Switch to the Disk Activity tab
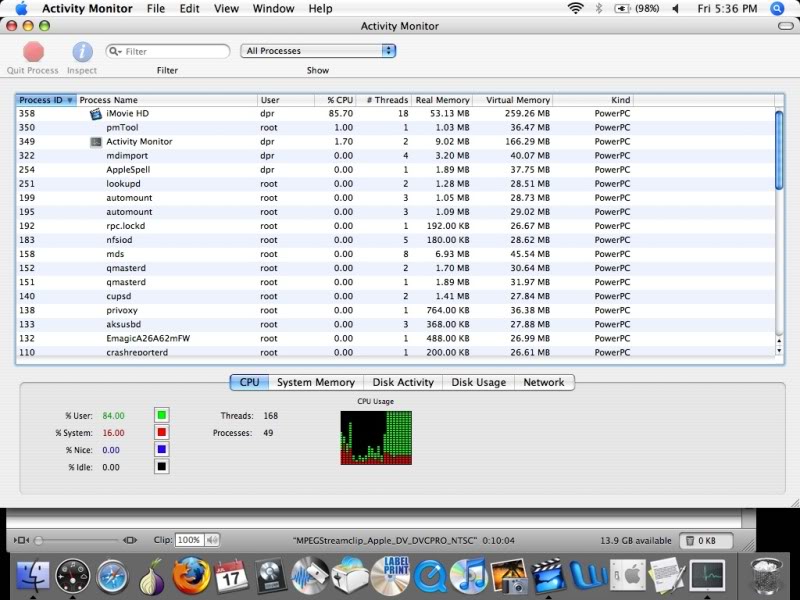Screen dimensions: 800x600 point(403,382)
